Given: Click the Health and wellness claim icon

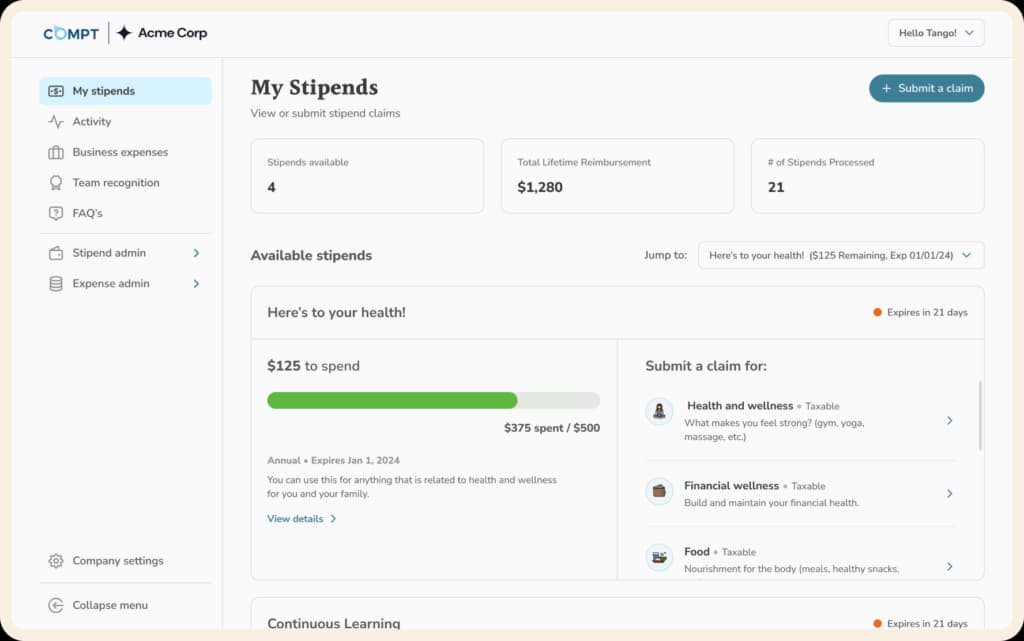Looking at the screenshot, I should pyautogui.click(x=659, y=412).
